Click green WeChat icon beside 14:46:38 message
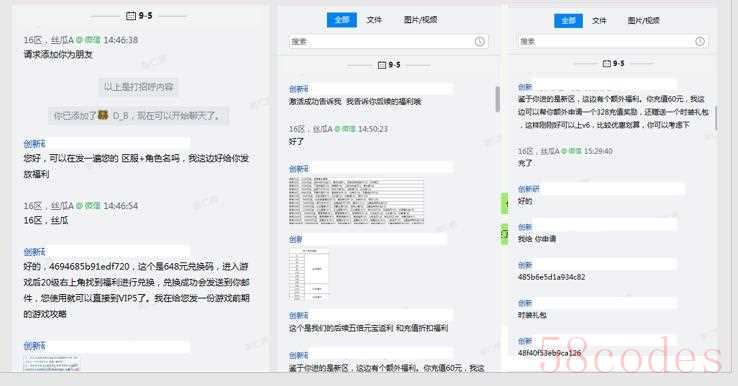This screenshot has width=738, height=386. click(79, 40)
